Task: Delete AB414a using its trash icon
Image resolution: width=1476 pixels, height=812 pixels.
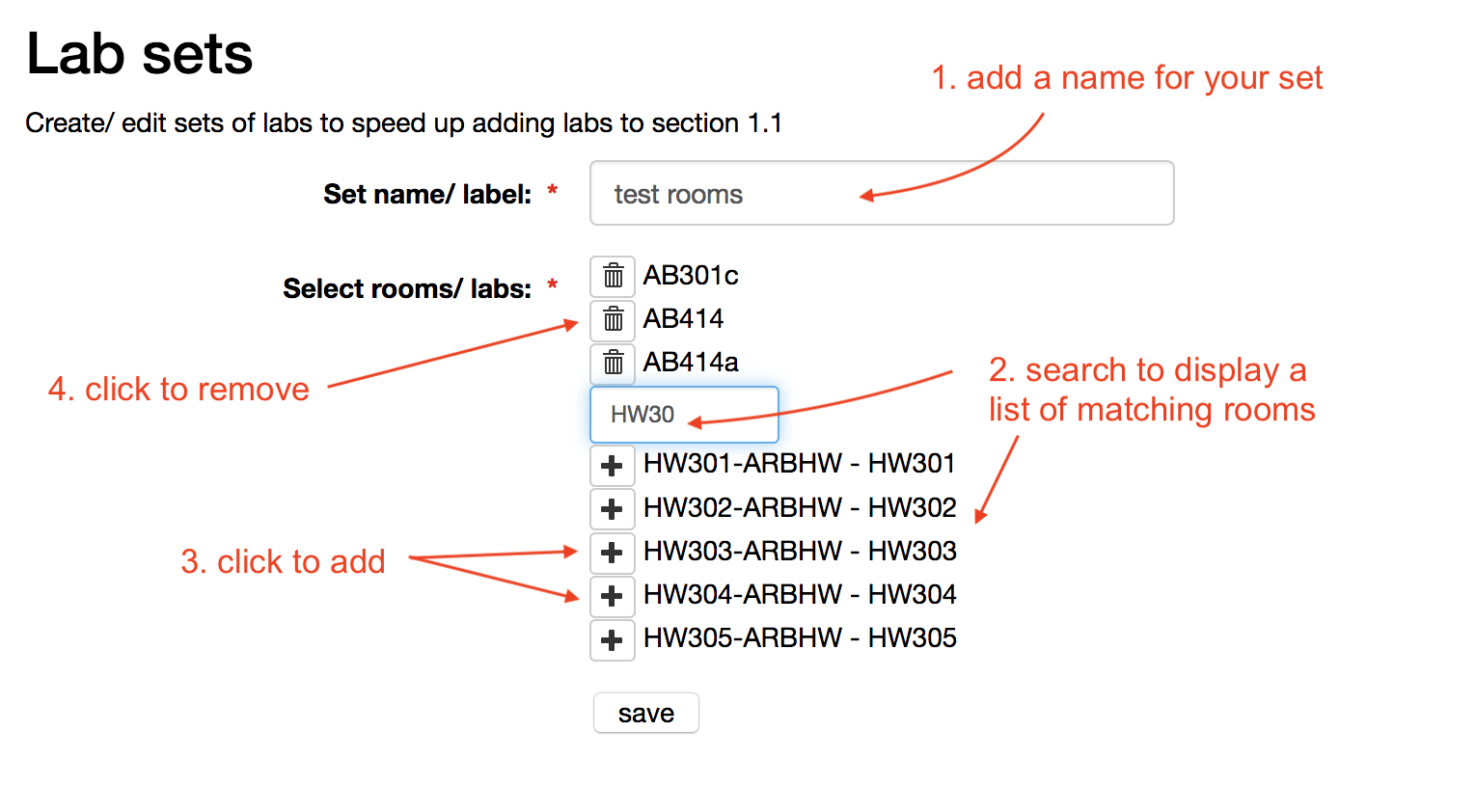Action: (613, 363)
